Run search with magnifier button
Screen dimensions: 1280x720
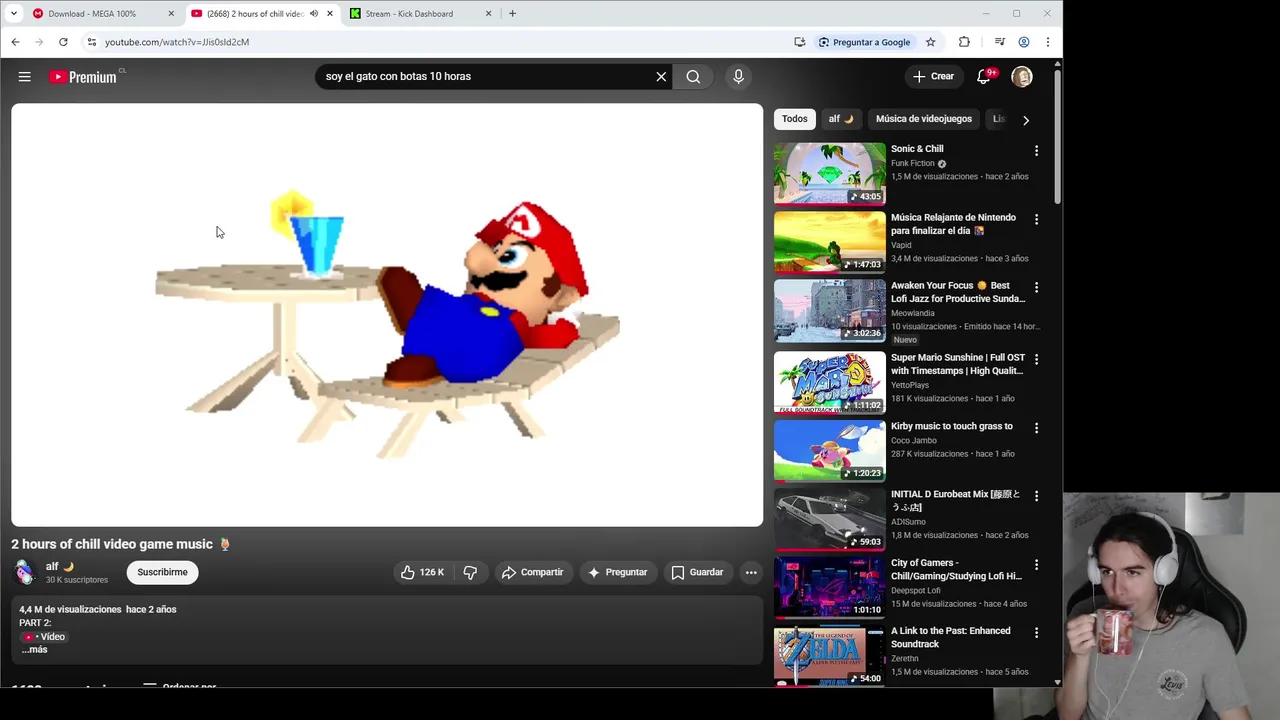[x=693, y=76]
